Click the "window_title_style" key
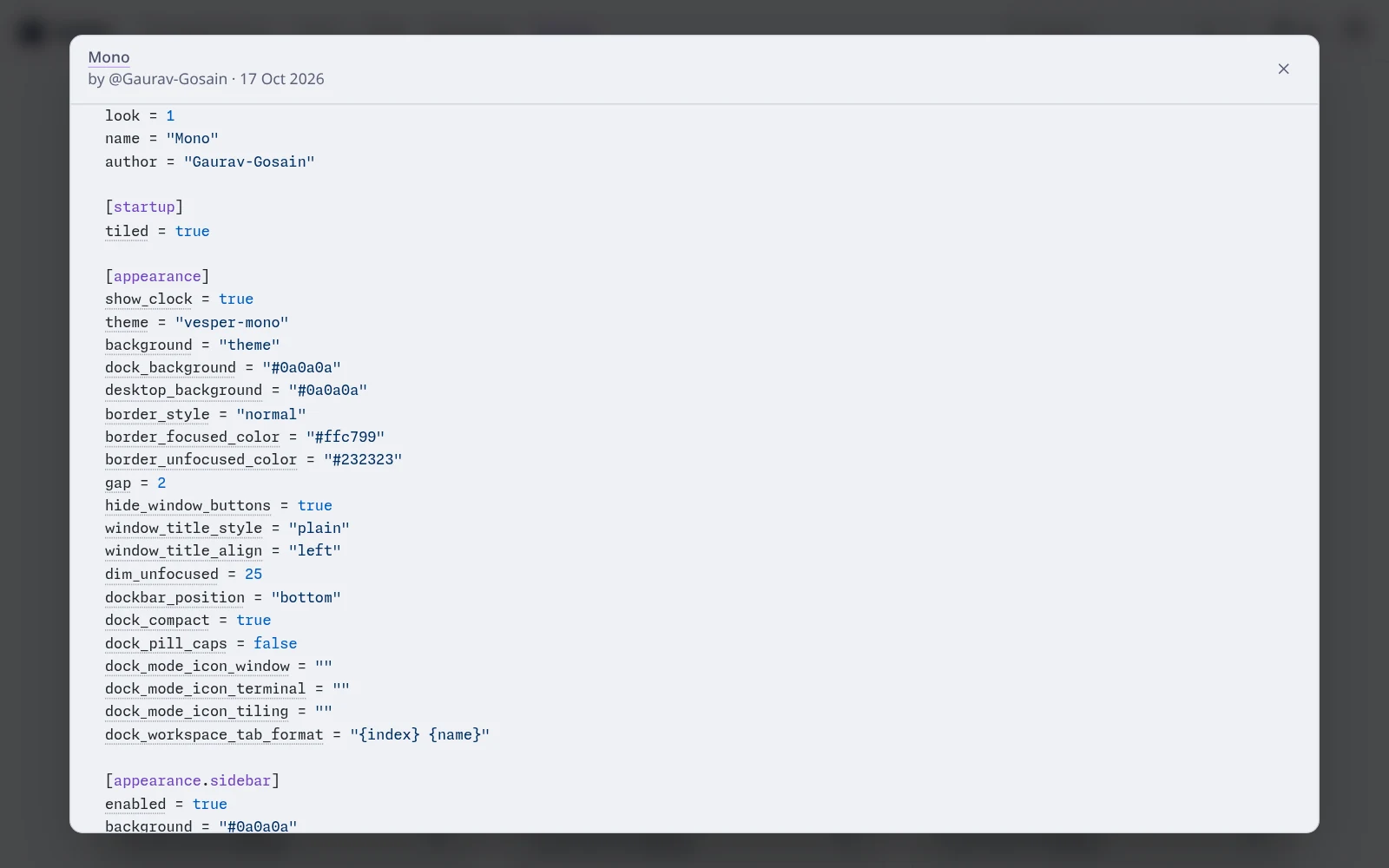This screenshot has height=868, width=1389. [x=183, y=528]
